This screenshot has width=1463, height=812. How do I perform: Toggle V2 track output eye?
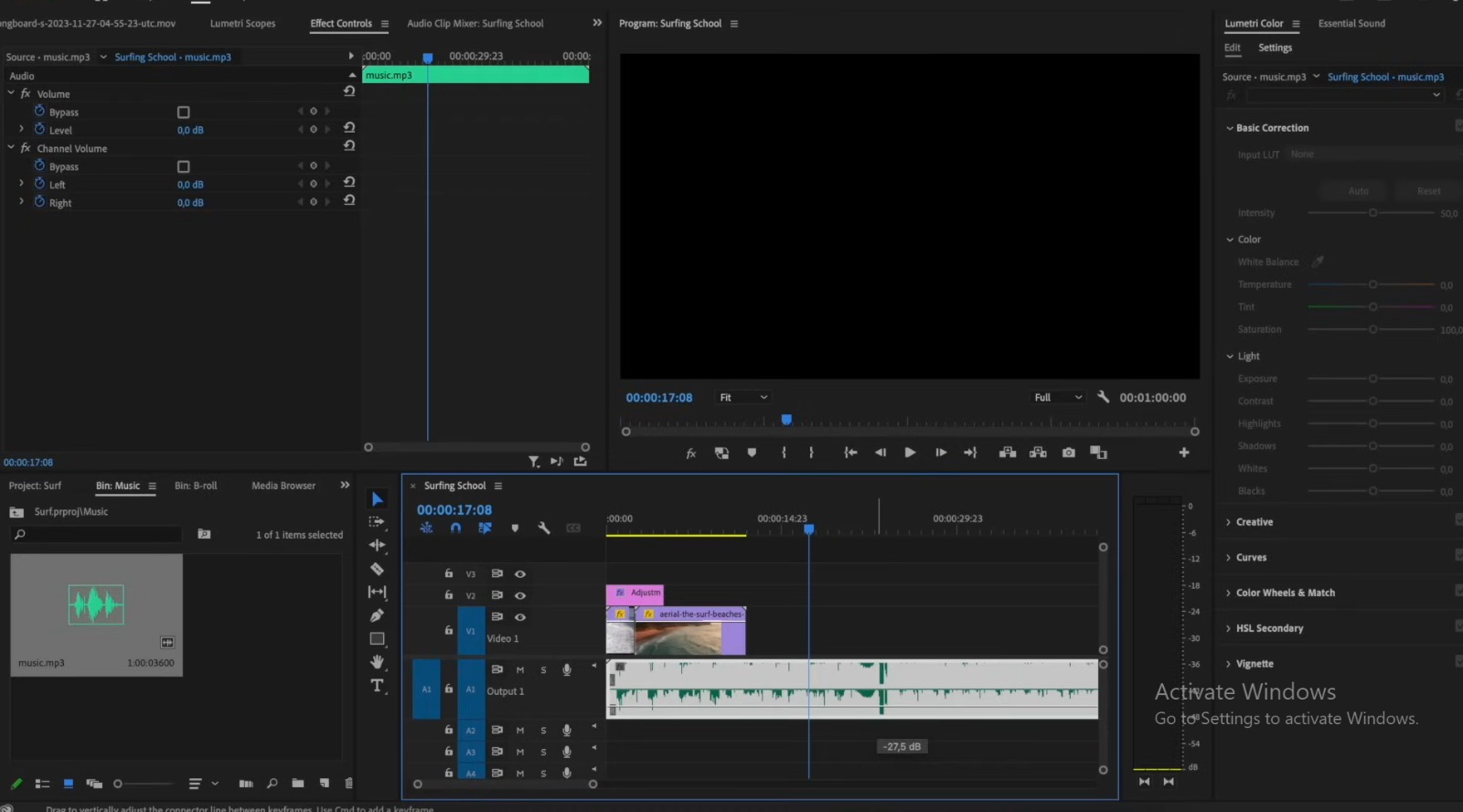pos(520,595)
